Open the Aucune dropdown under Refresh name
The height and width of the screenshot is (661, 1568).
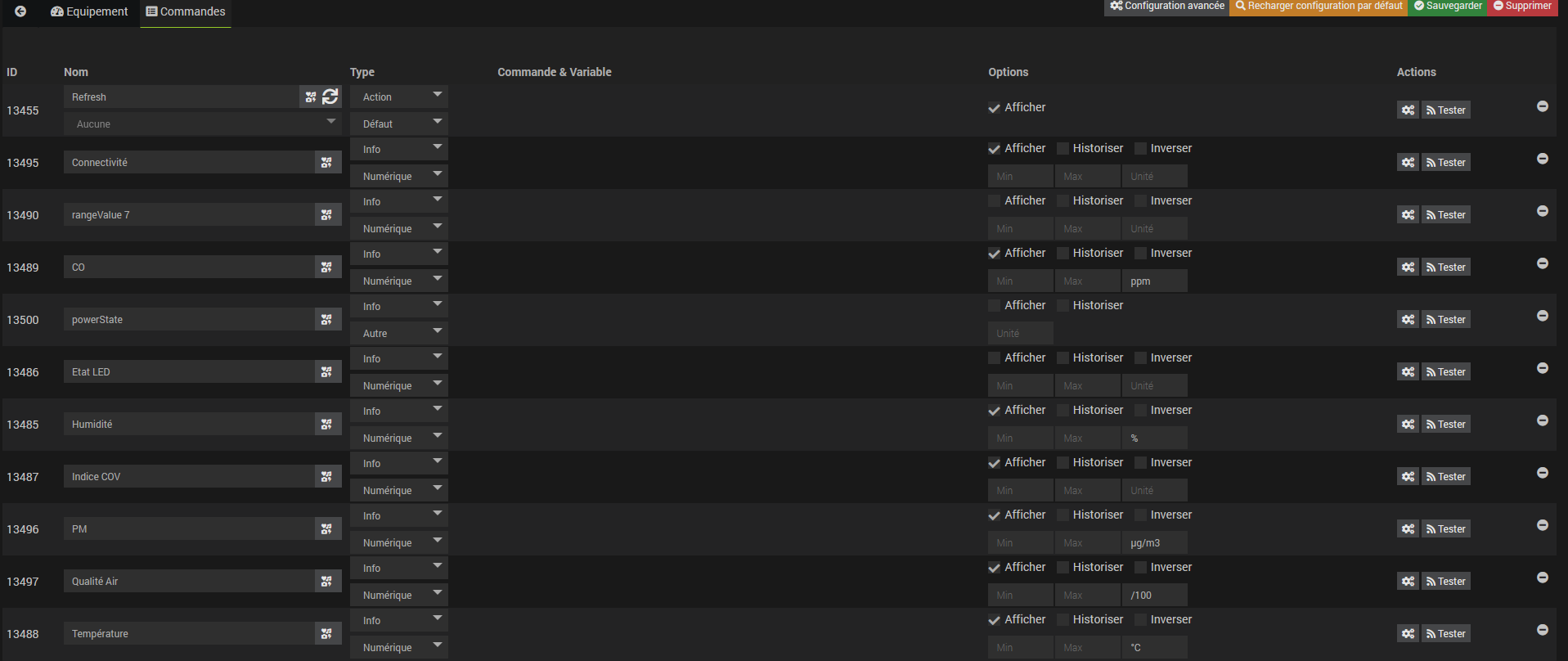[203, 124]
